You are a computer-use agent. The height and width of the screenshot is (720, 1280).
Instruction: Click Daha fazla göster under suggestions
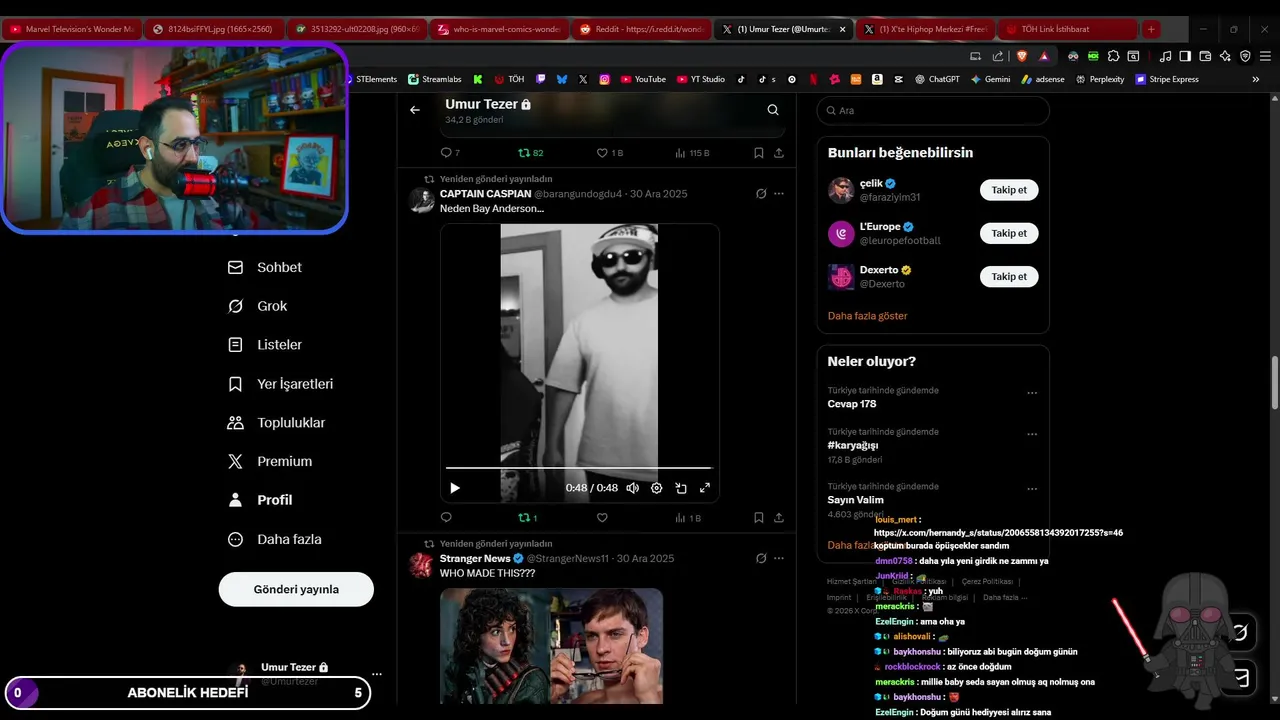click(867, 316)
